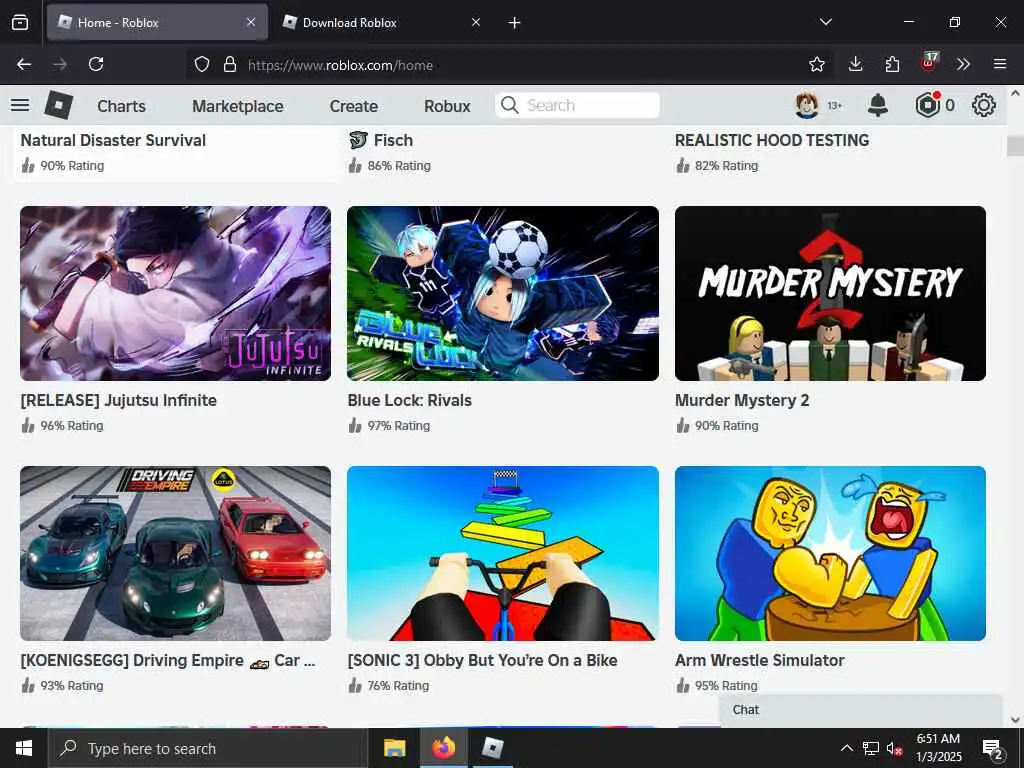Click the extension with the 17 badge

(929, 63)
